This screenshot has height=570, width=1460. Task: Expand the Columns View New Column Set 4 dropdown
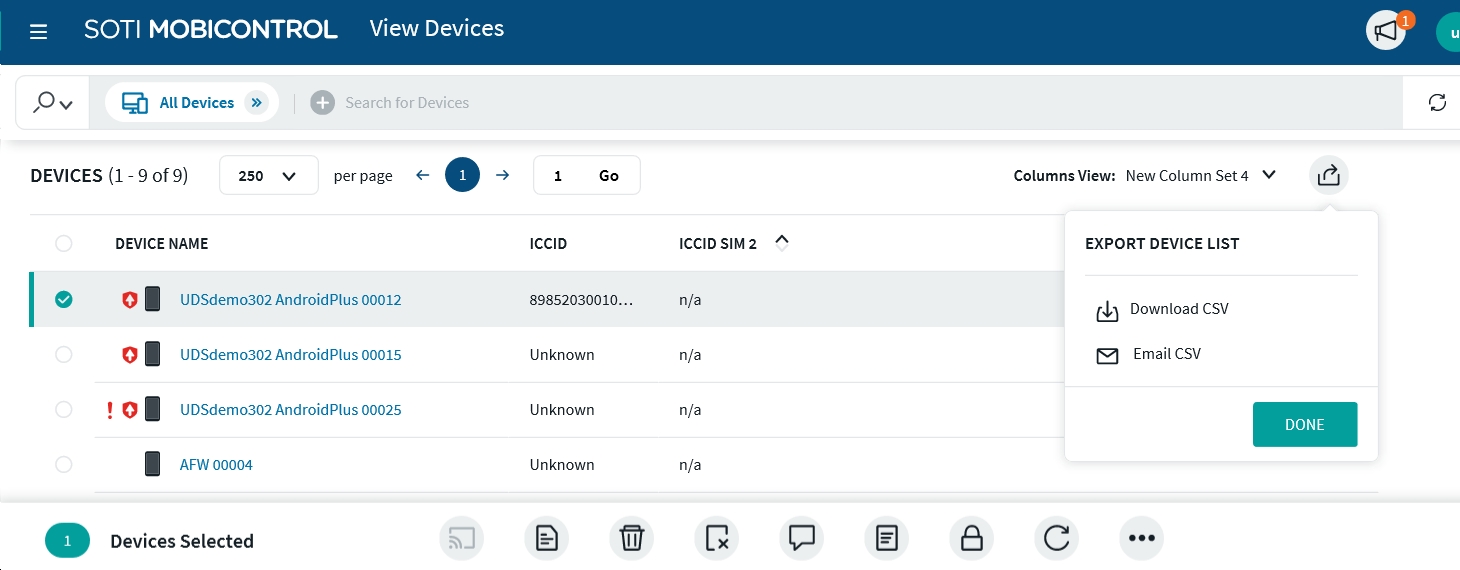click(x=1268, y=175)
